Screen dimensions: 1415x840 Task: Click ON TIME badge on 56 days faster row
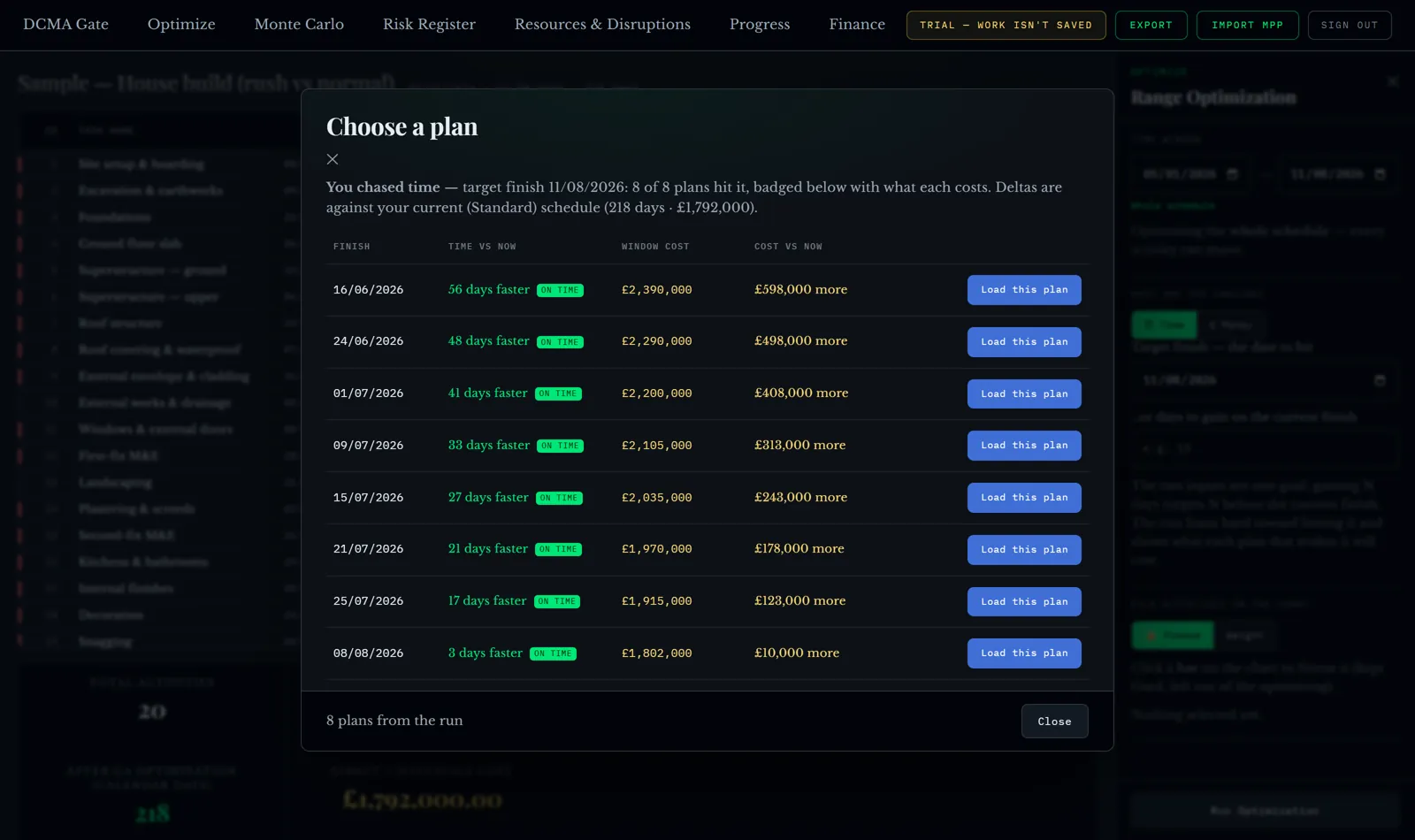coord(560,290)
